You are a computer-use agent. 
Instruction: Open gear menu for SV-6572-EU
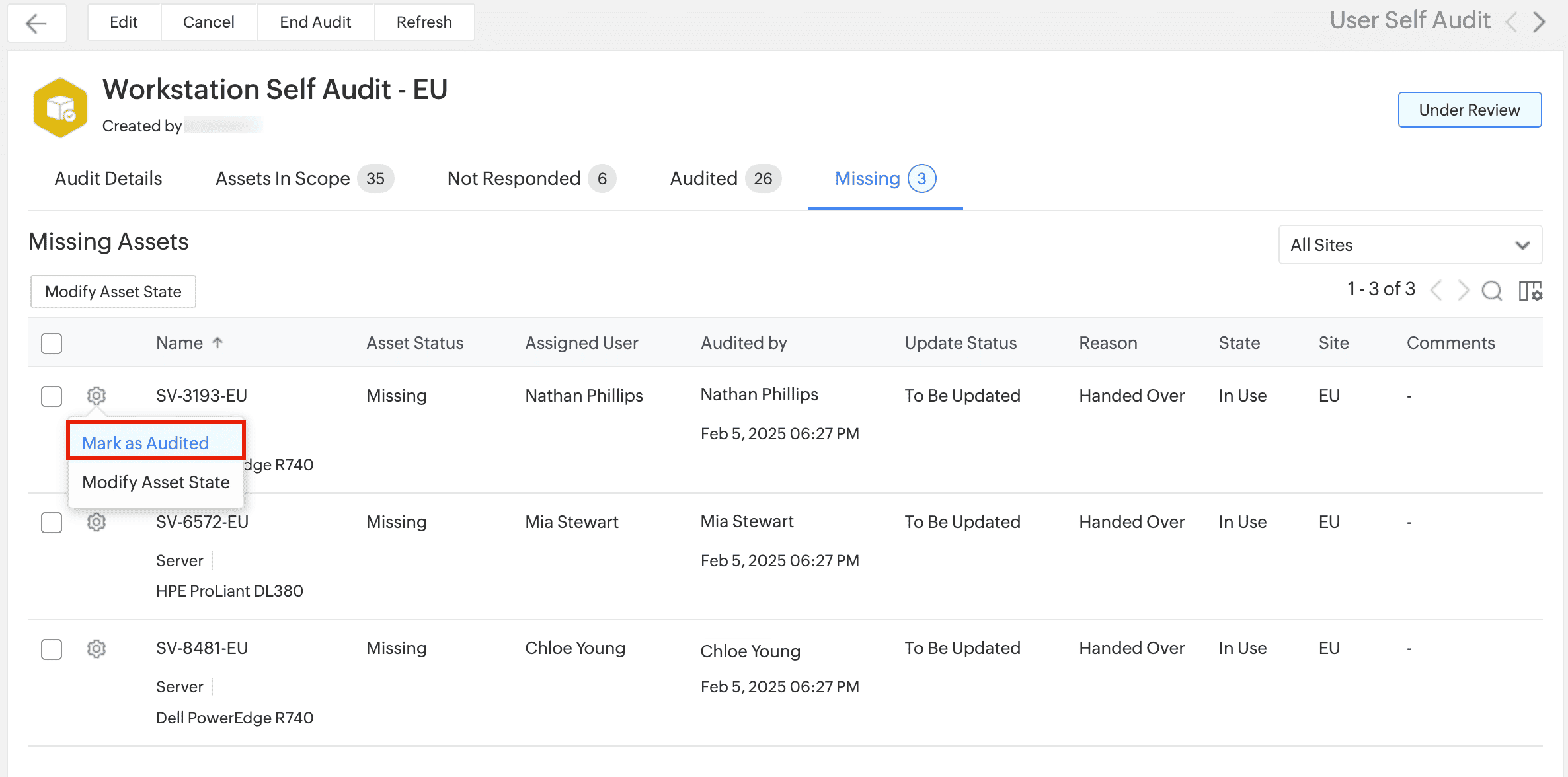97,522
